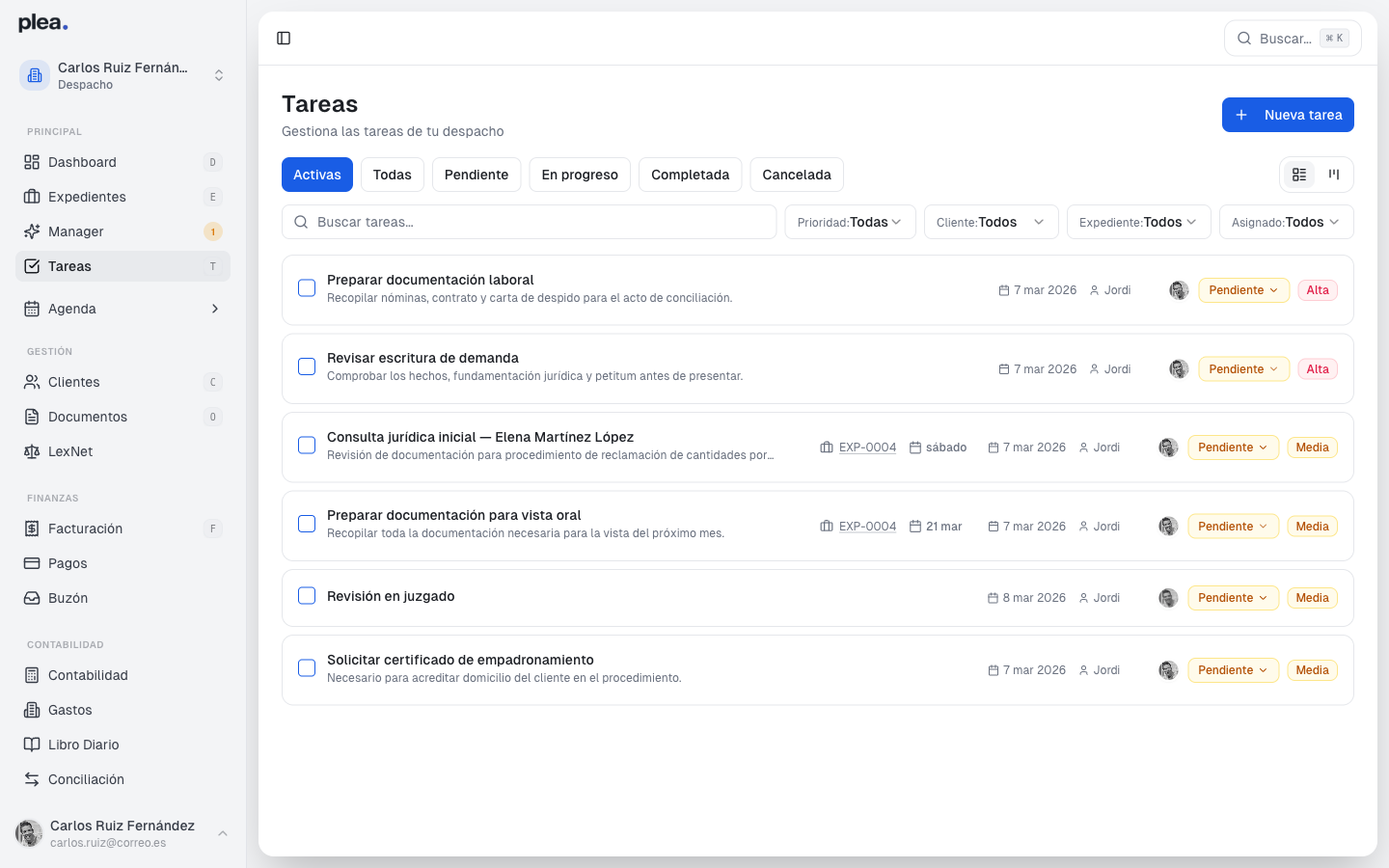Change status dropdown of 'Revisar escritura de demanda'

click(1243, 368)
